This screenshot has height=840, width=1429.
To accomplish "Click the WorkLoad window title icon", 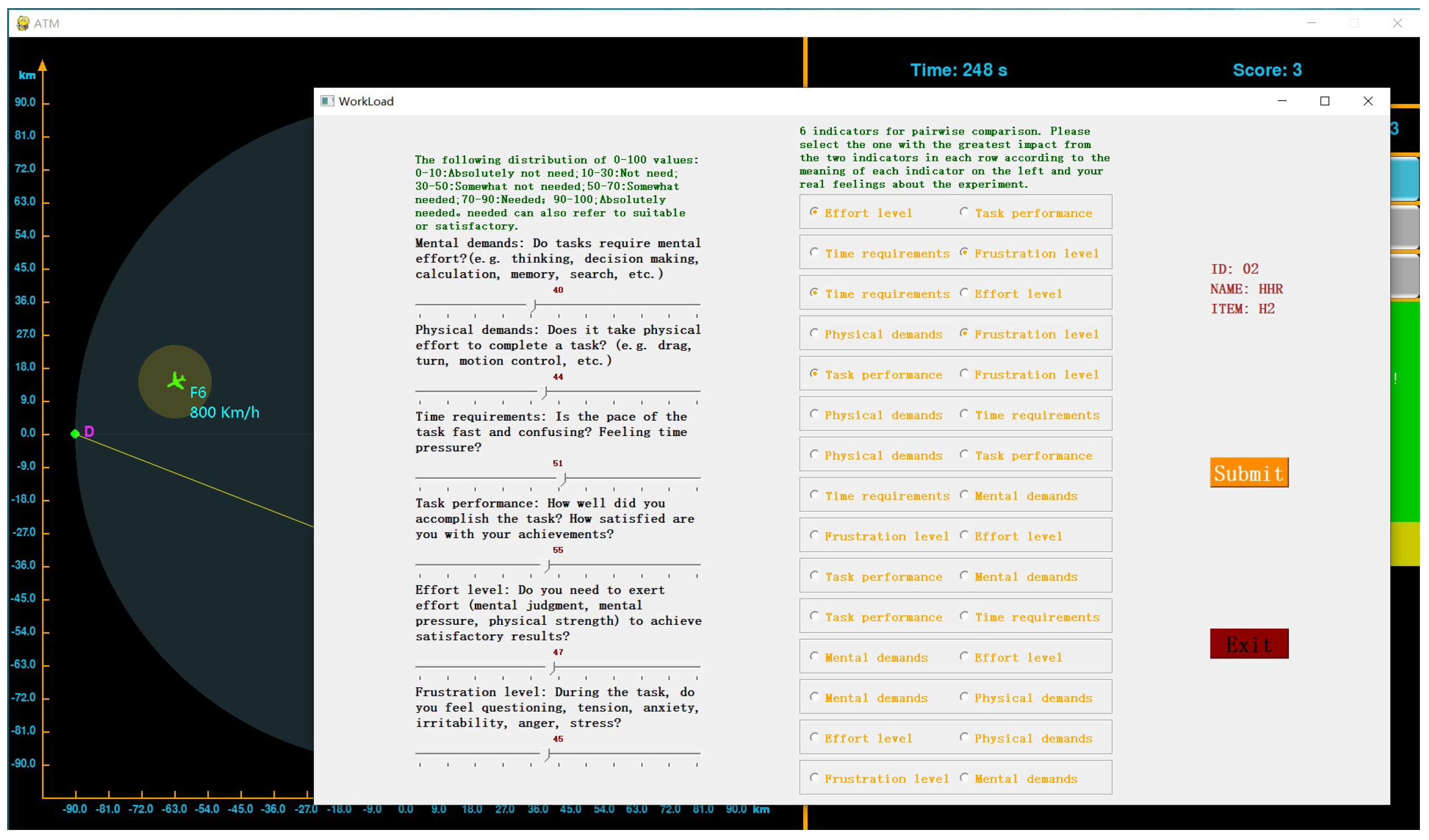I will [x=328, y=102].
